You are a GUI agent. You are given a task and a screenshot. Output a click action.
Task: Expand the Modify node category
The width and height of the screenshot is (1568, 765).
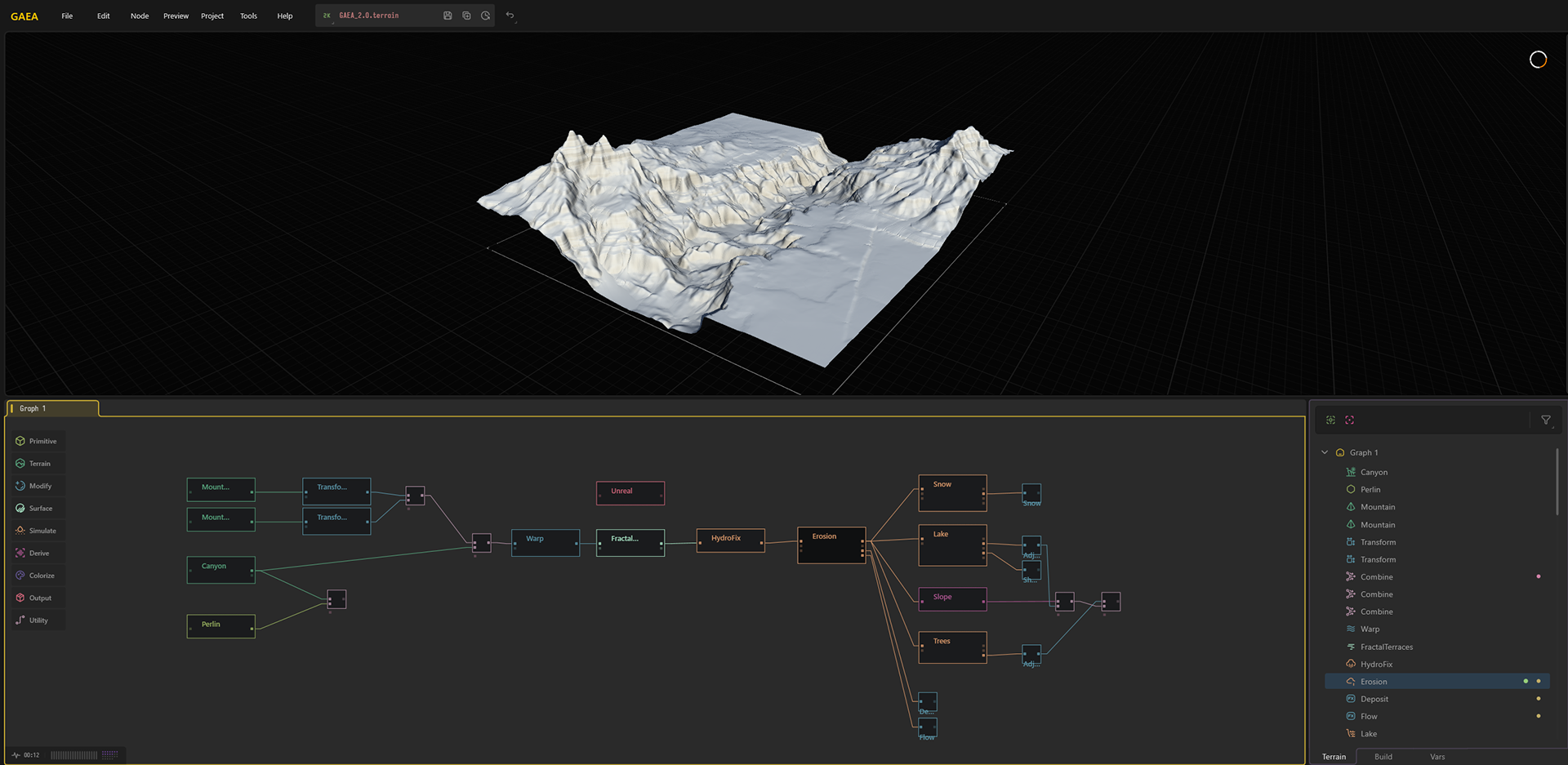pyautogui.click(x=37, y=486)
